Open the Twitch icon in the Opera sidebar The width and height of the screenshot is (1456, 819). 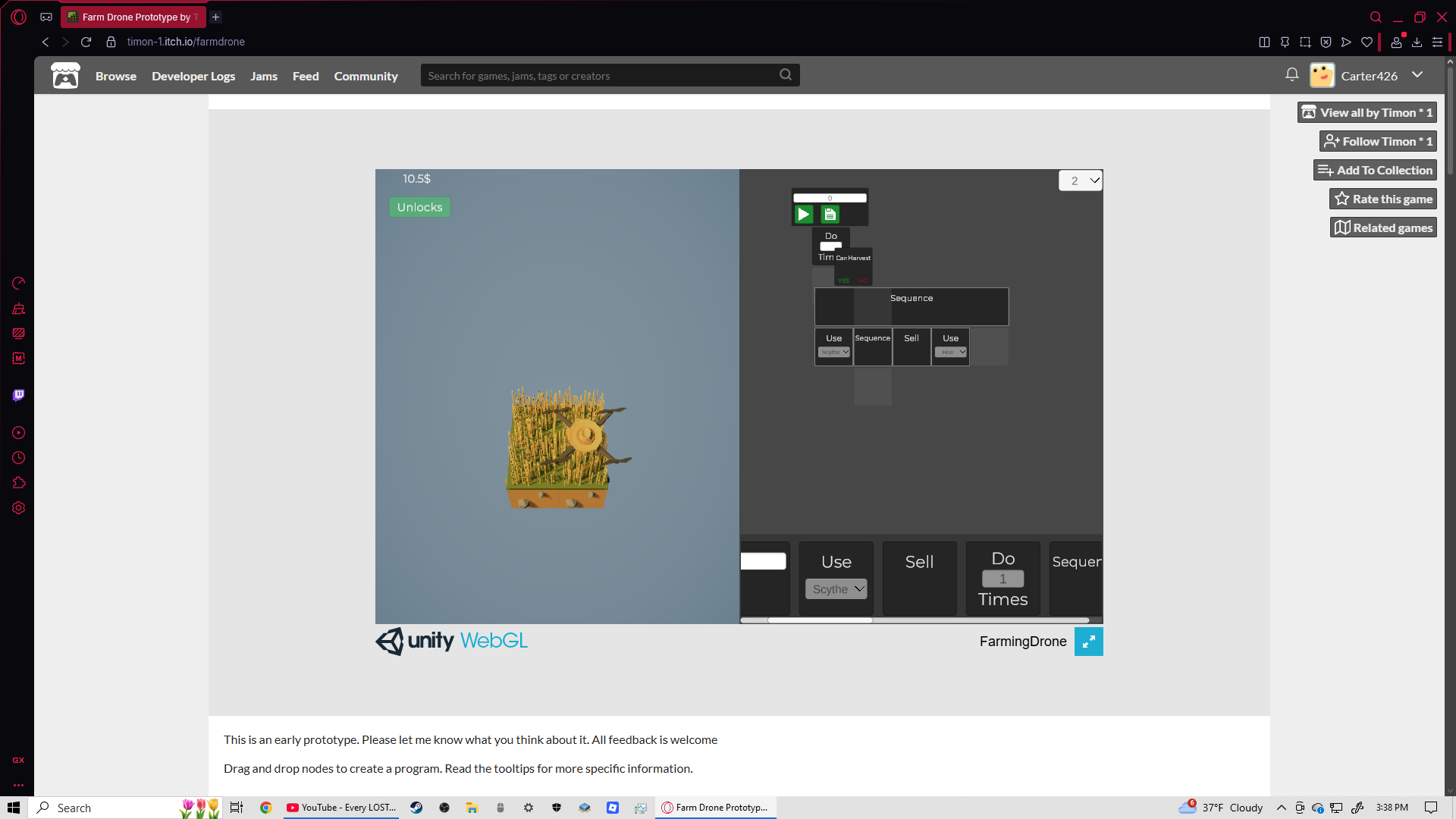pyautogui.click(x=19, y=395)
